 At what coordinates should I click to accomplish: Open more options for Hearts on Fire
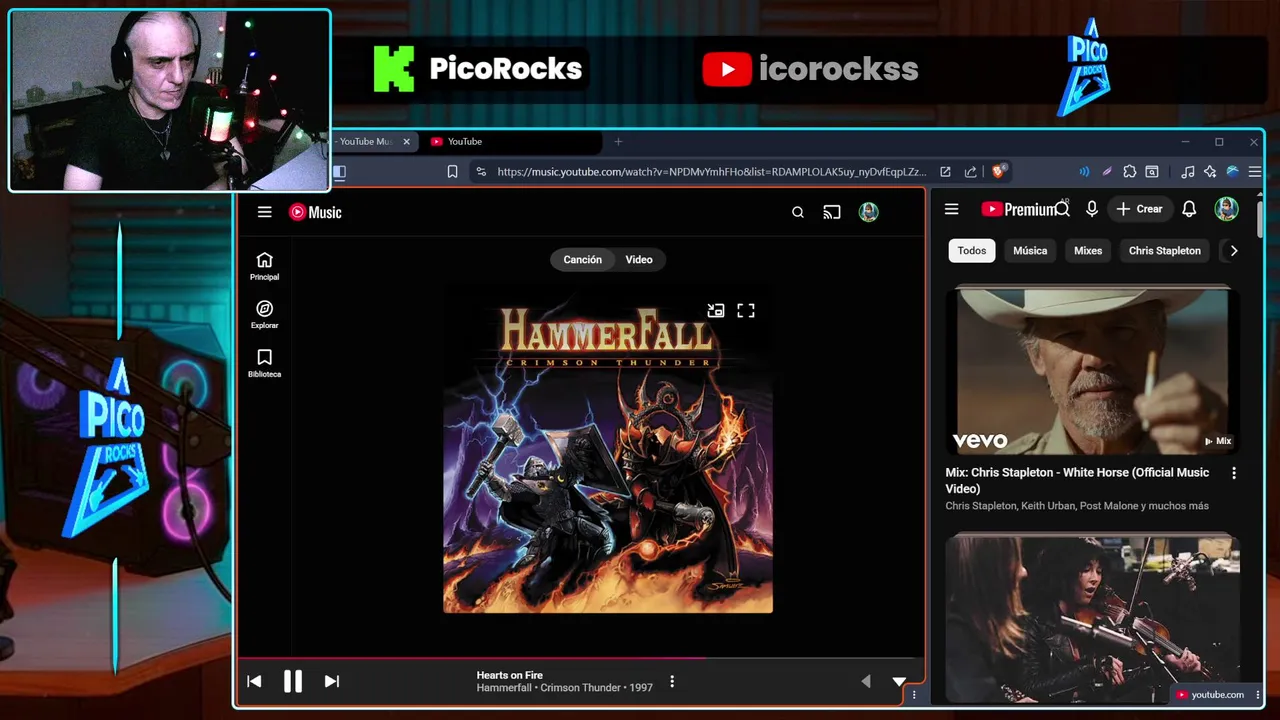pos(672,681)
